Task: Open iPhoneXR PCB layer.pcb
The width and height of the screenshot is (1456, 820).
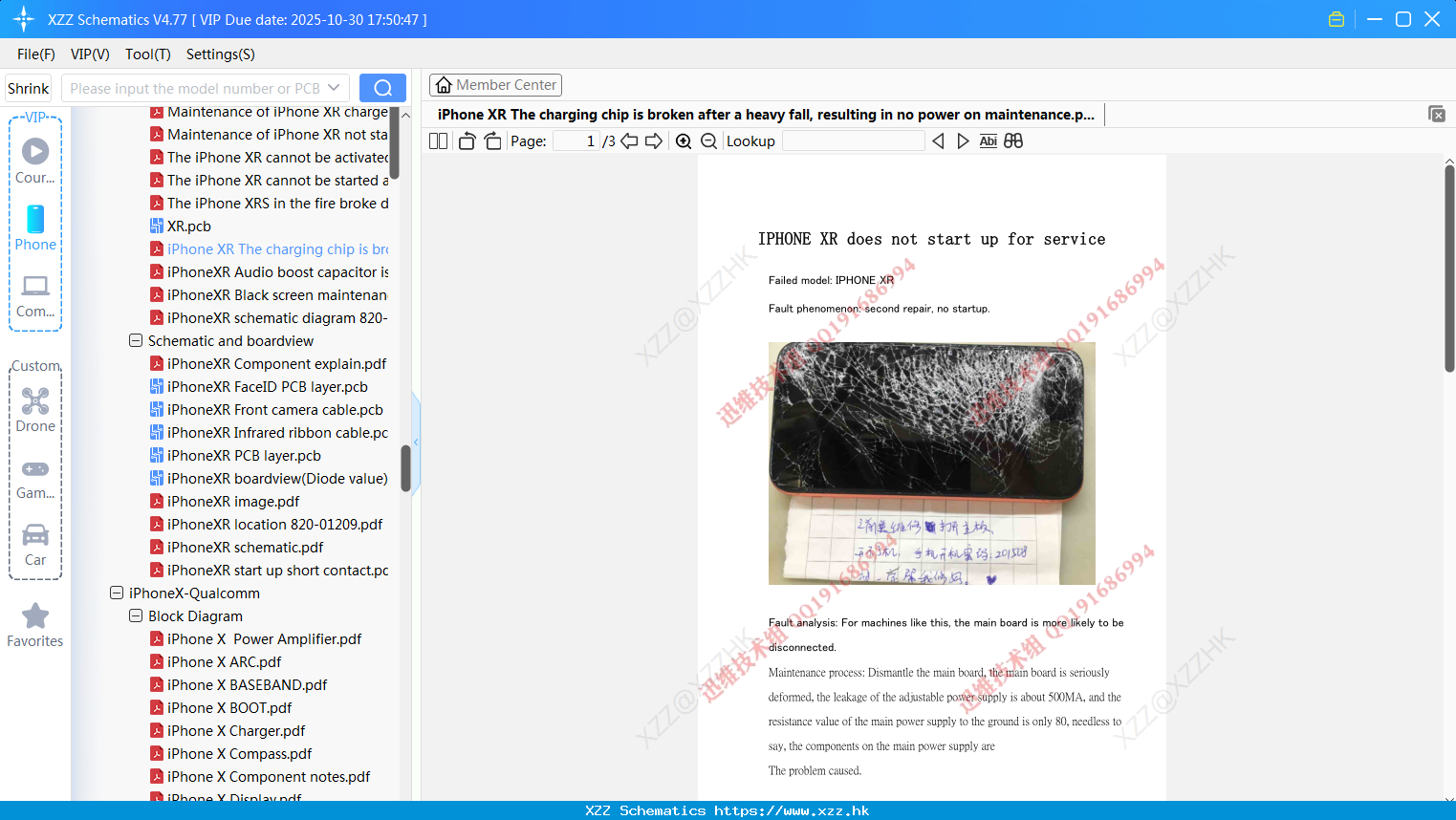Action: (235, 456)
